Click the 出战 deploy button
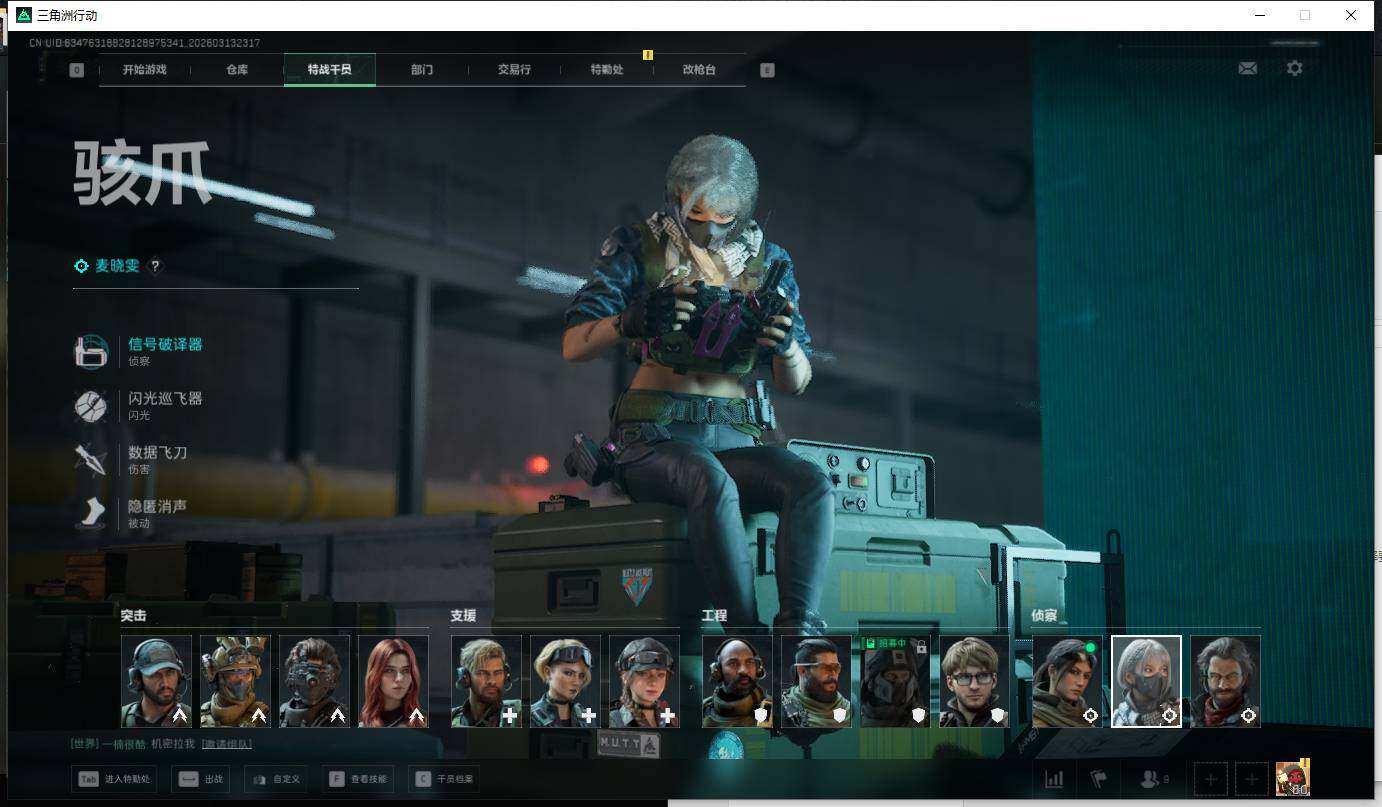Viewport: 1382px width, 807px height. point(201,779)
